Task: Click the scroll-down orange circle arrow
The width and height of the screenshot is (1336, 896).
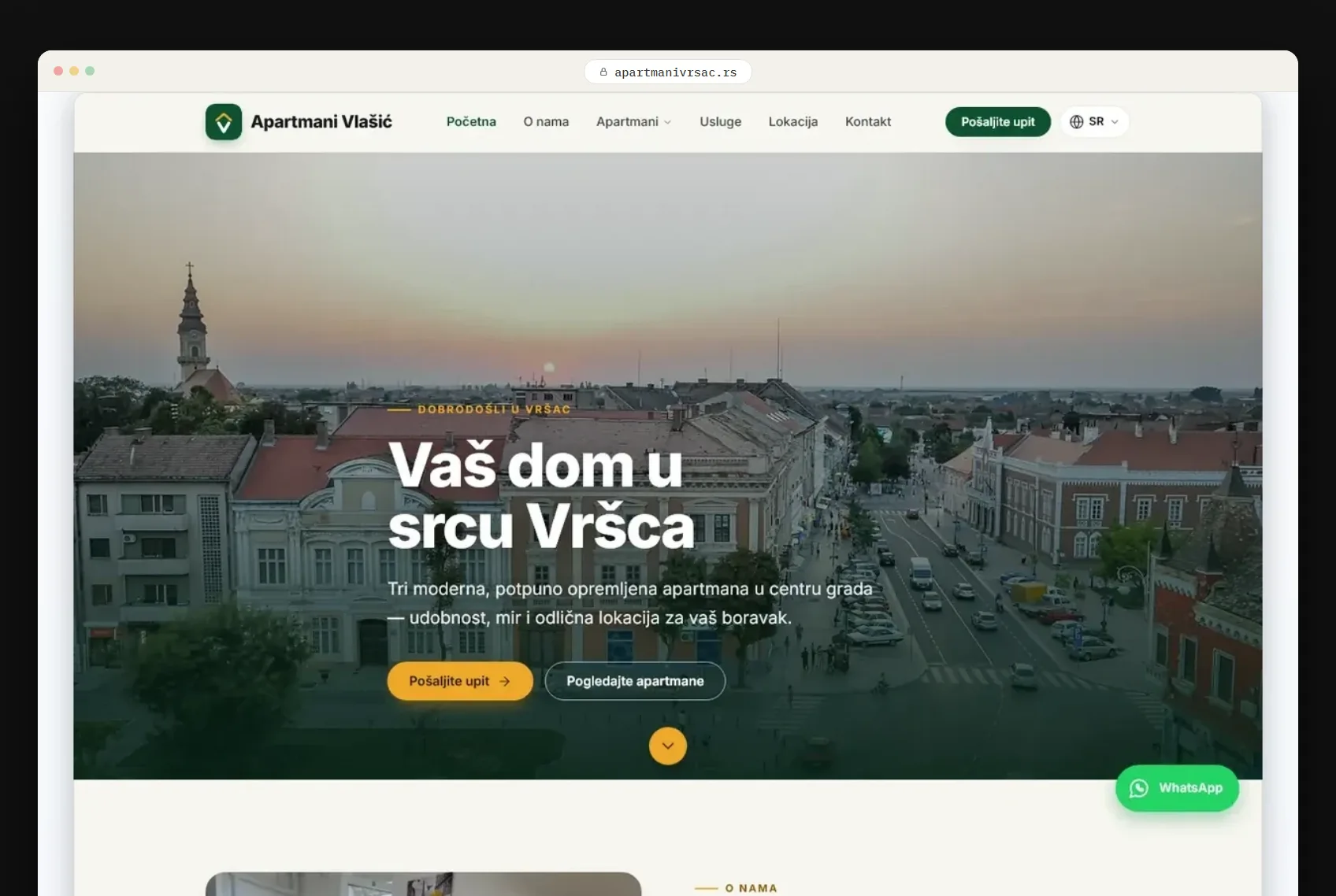Action: tap(668, 746)
